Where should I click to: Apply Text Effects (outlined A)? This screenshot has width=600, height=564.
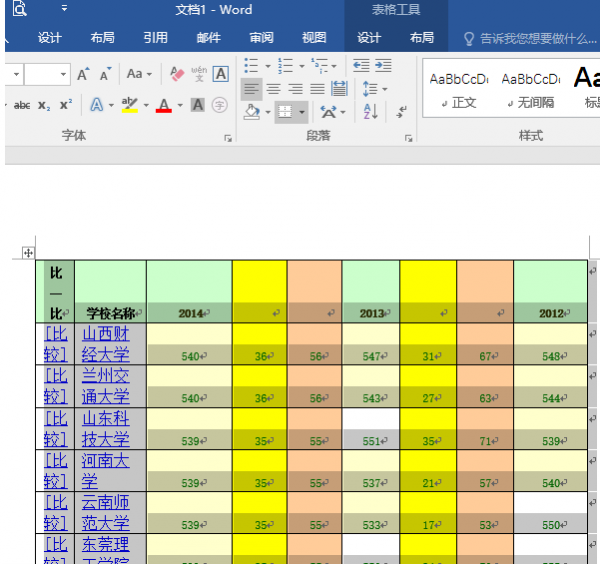[97, 105]
